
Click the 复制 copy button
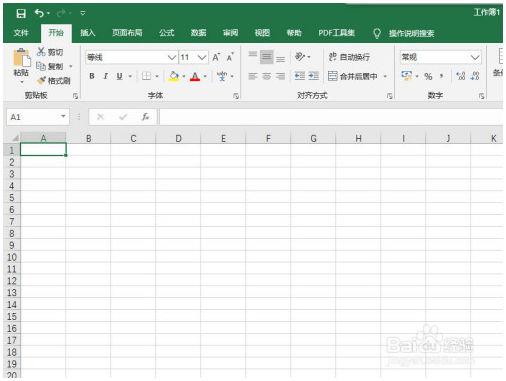tap(49, 66)
